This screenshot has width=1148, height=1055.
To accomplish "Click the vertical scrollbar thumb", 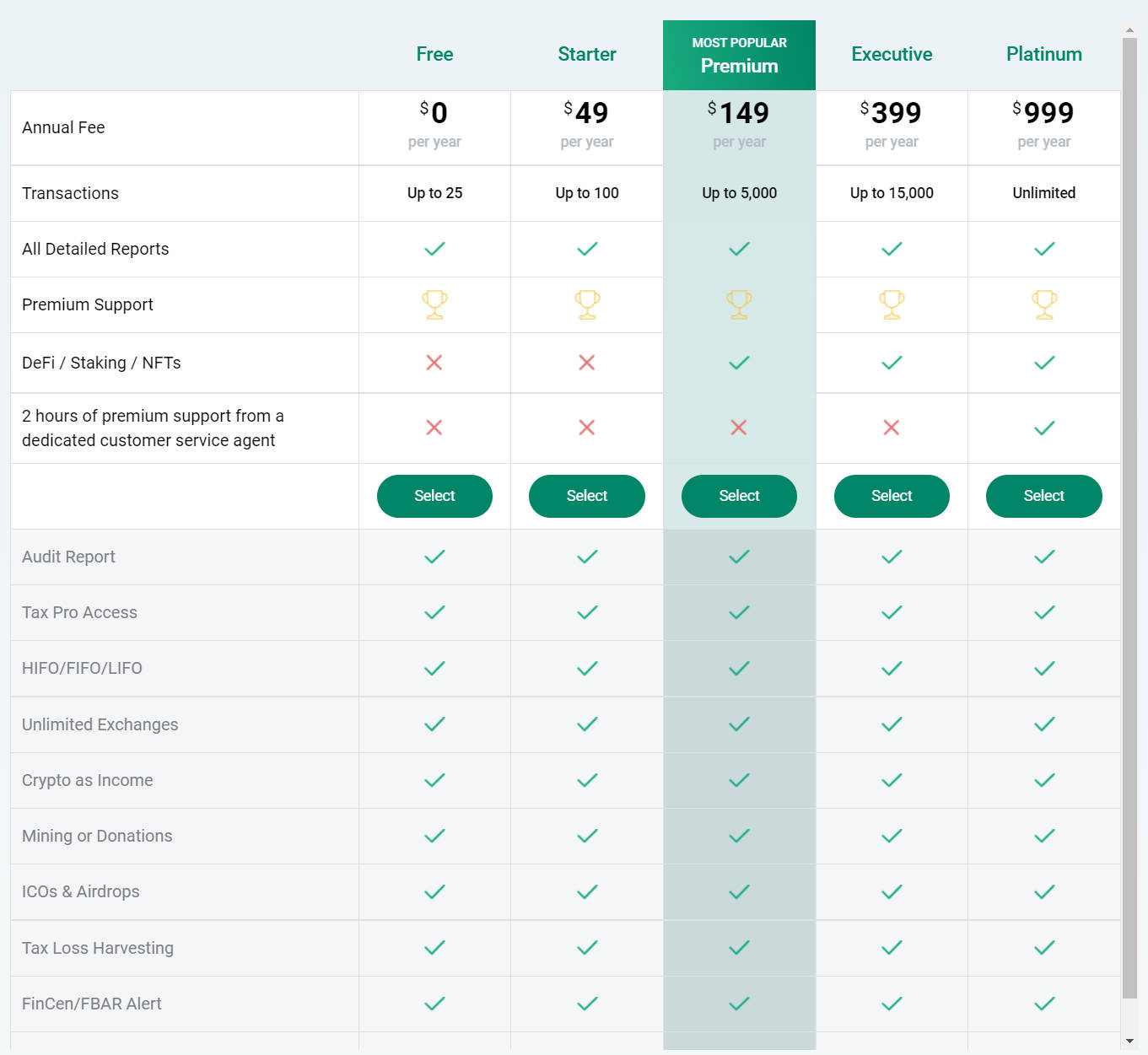I will [1129, 506].
